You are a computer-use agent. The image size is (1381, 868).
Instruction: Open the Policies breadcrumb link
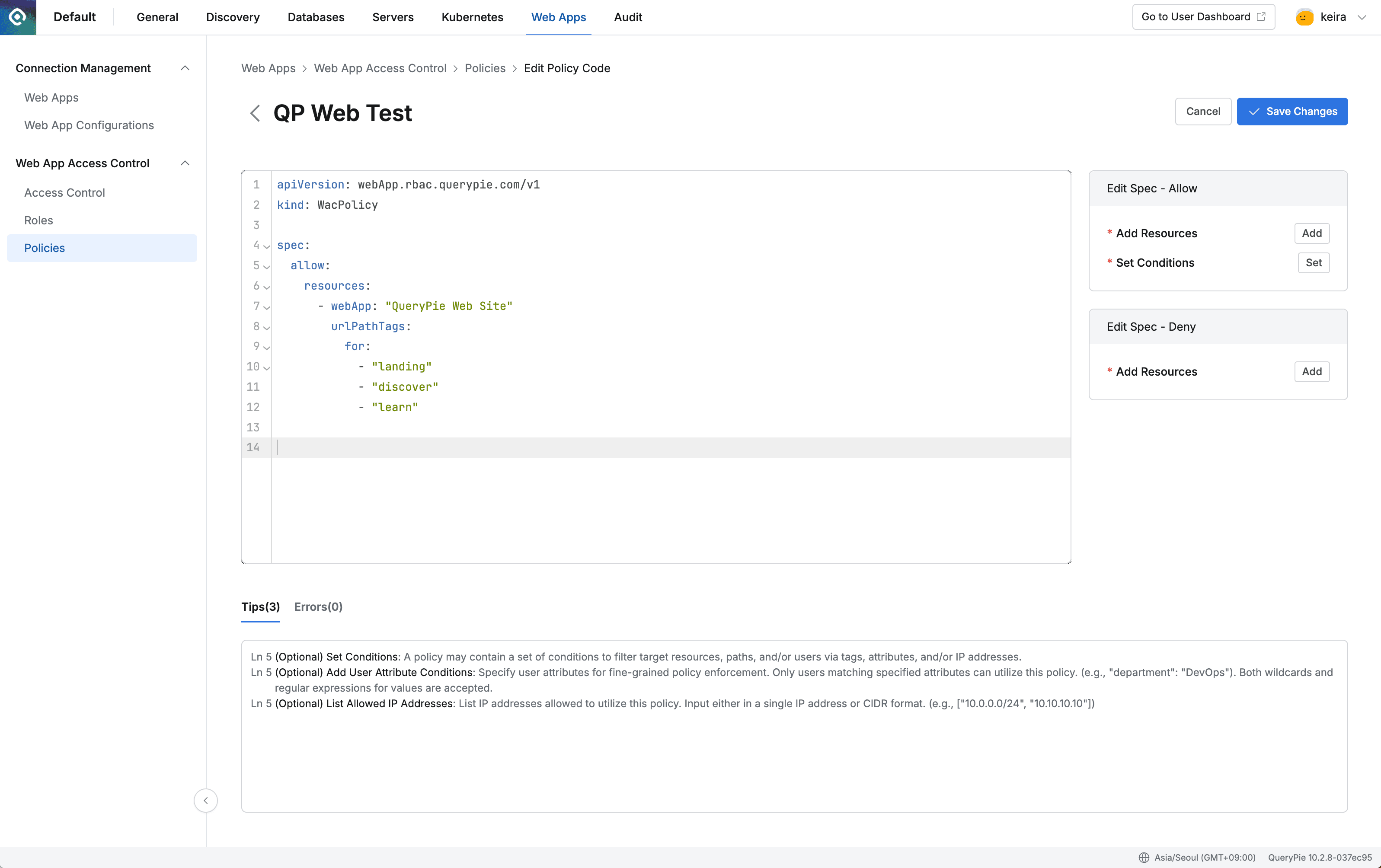coord(485,68)
